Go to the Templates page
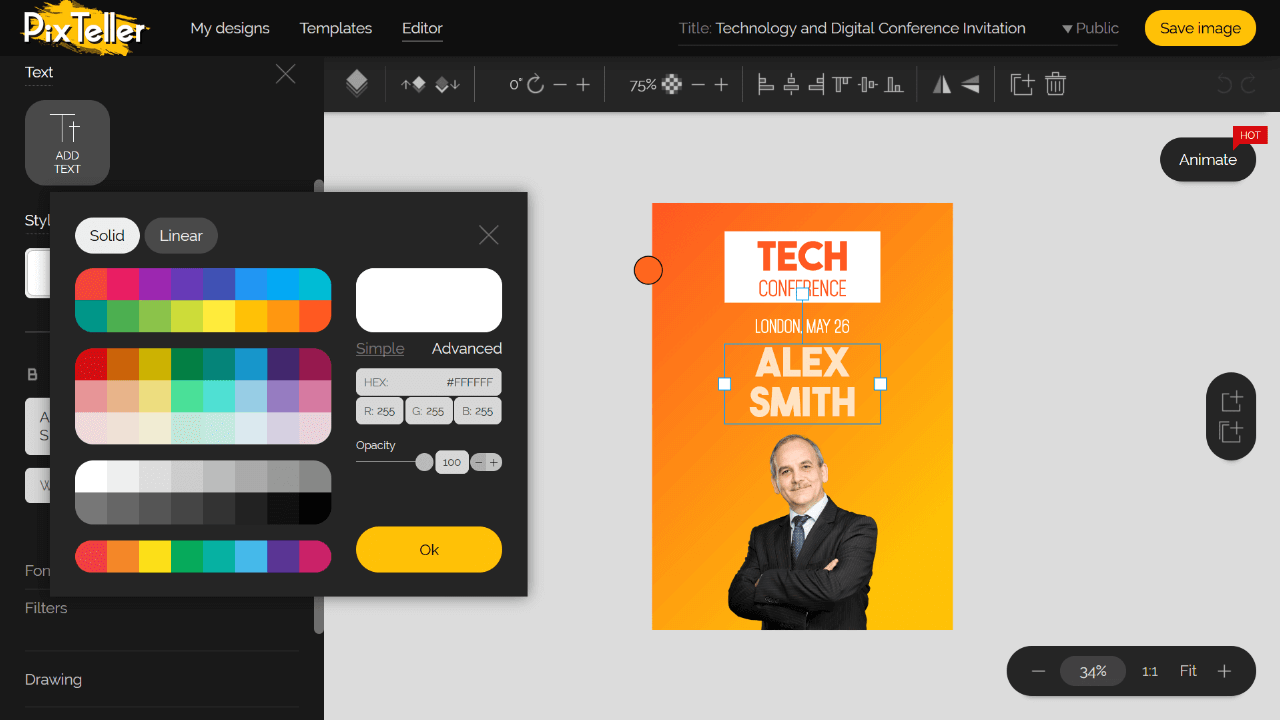Screen dimensions: 1280x720 [335, 28]
